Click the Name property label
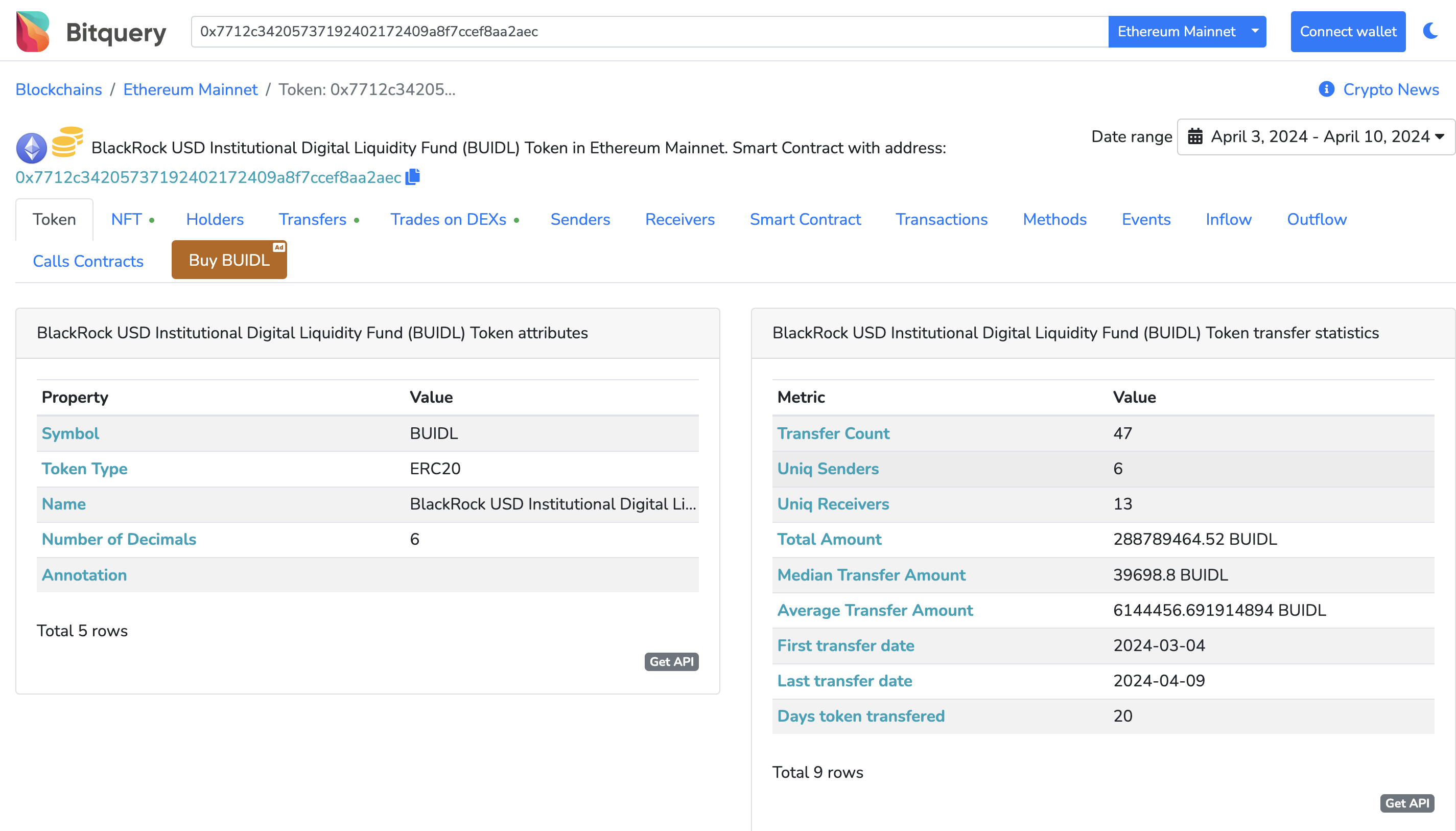The height and width of the screenshot is (831, 1456). [64, 504]
